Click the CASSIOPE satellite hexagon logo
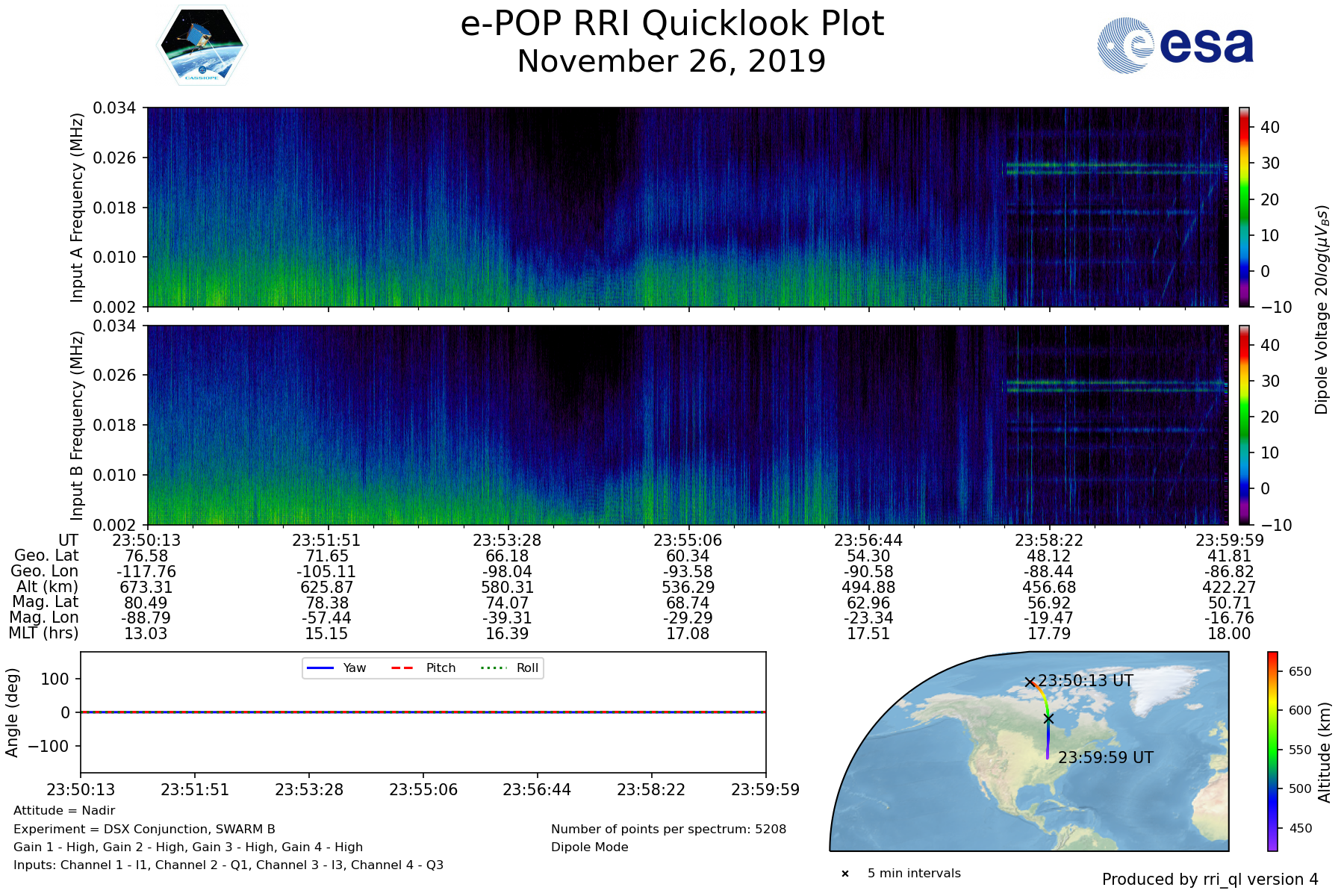The image size is (1344, 896). pos(202,46)
